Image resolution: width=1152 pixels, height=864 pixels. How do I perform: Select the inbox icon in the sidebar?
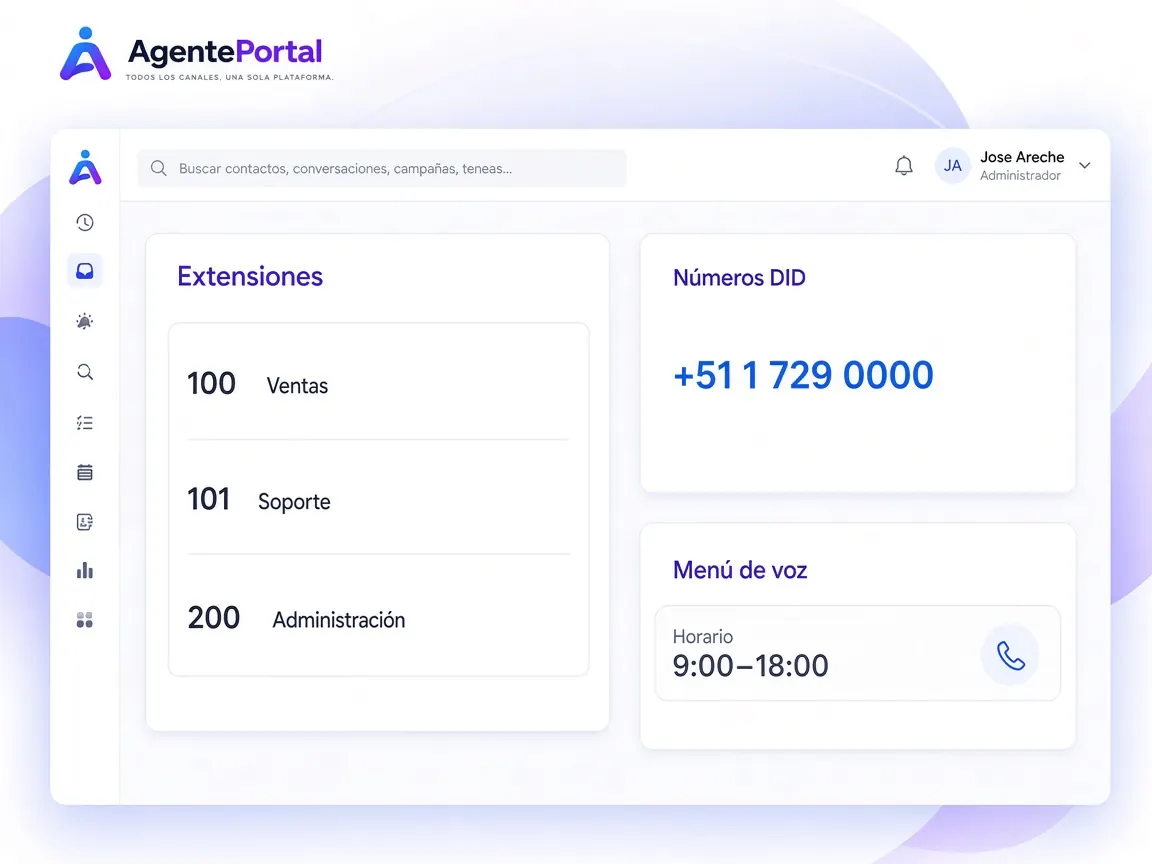85,271
